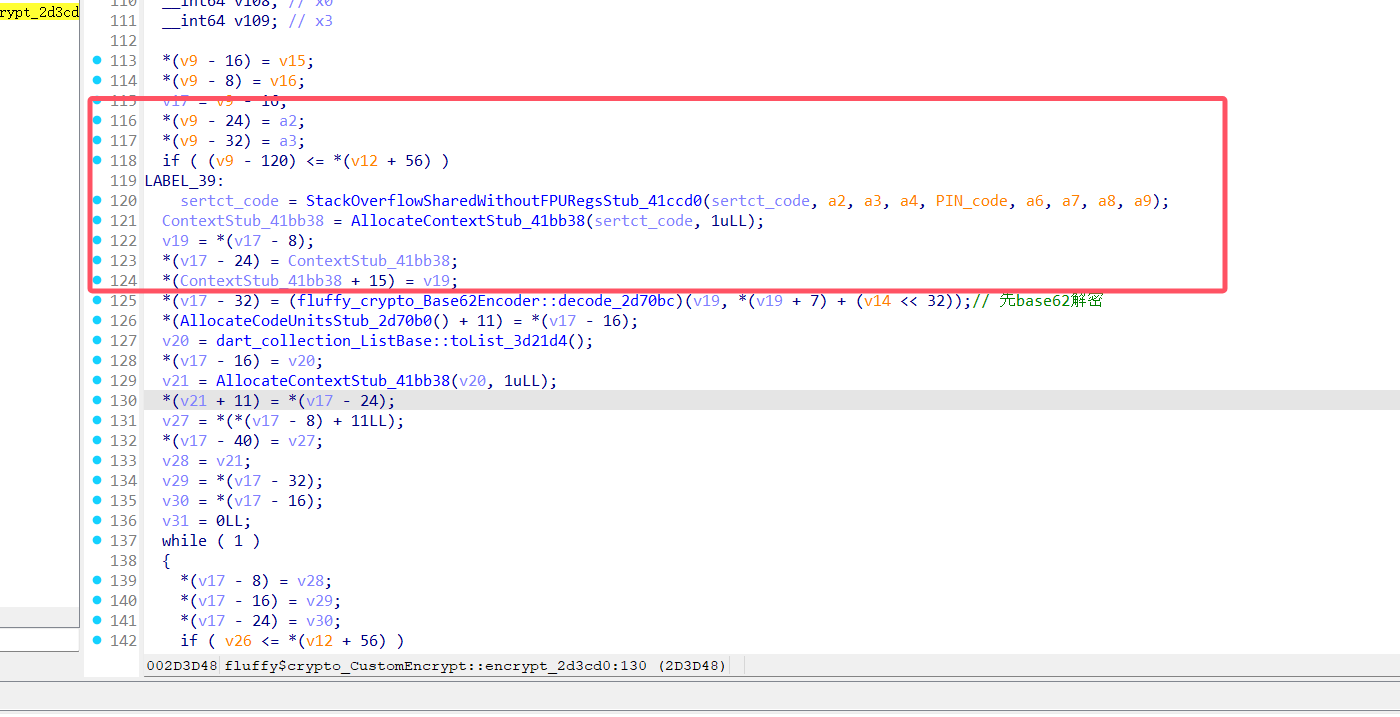Select the 'v30 = *(v17 - 16);' line

(x=243, y=501)
